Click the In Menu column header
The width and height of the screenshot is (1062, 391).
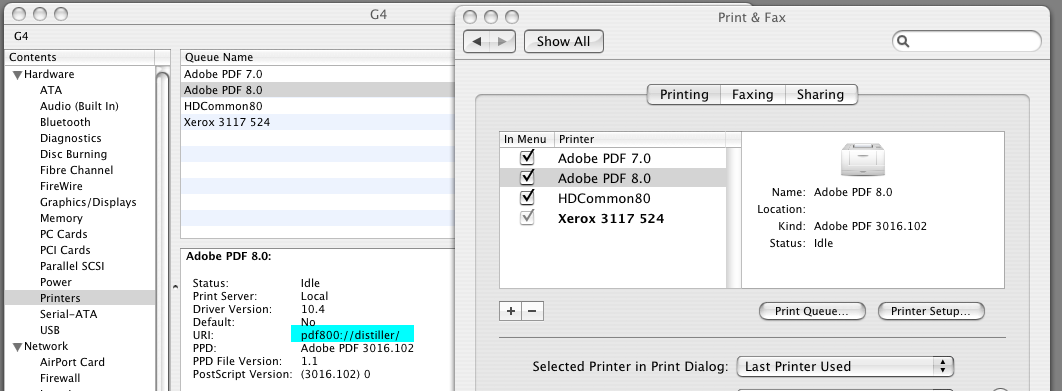(x=527, y=140)
